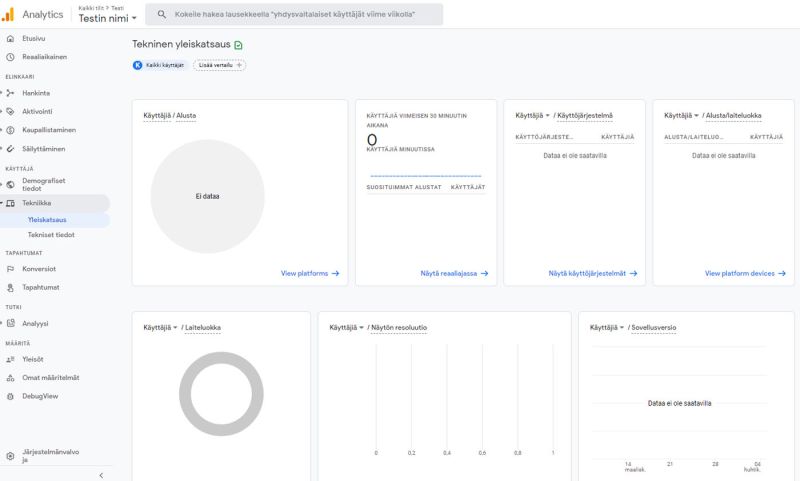Open the DebugView icon in sidebar
Viewport: 800px width, 481px height.
[10, 396]
